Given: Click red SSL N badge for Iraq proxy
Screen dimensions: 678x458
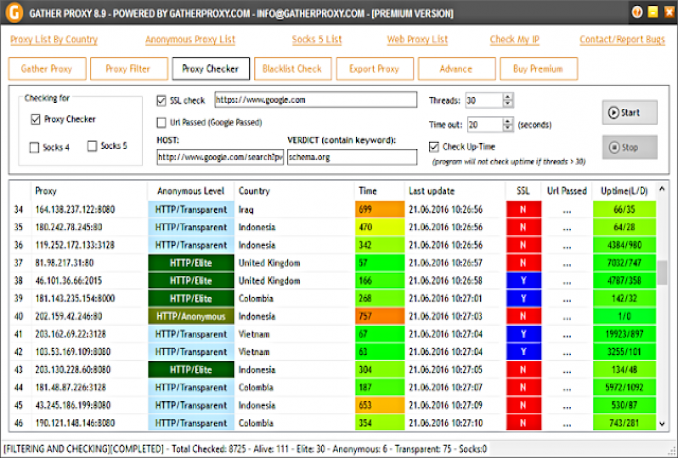Looking at the screenshot, I should click(523, 209).
